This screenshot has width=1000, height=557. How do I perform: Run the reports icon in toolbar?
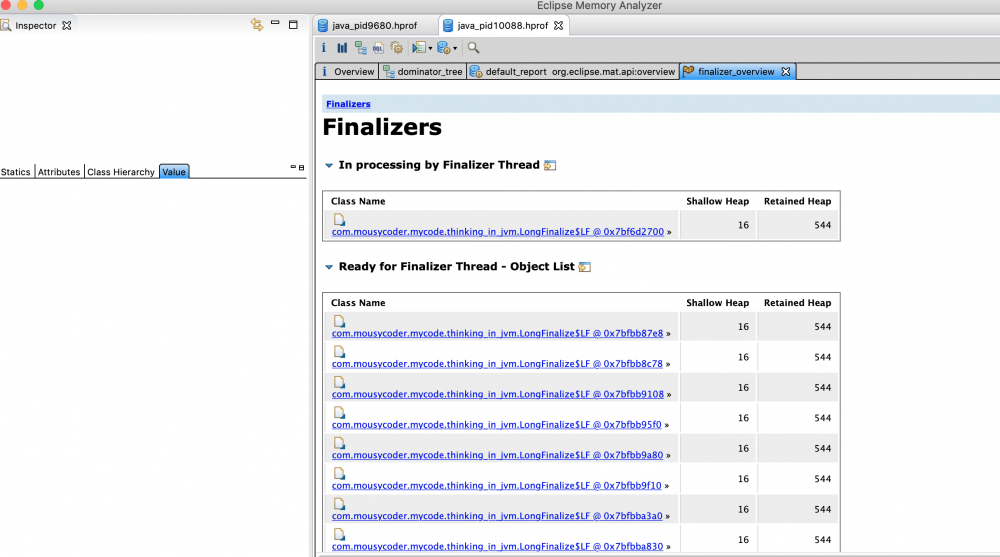click(418, 48)
